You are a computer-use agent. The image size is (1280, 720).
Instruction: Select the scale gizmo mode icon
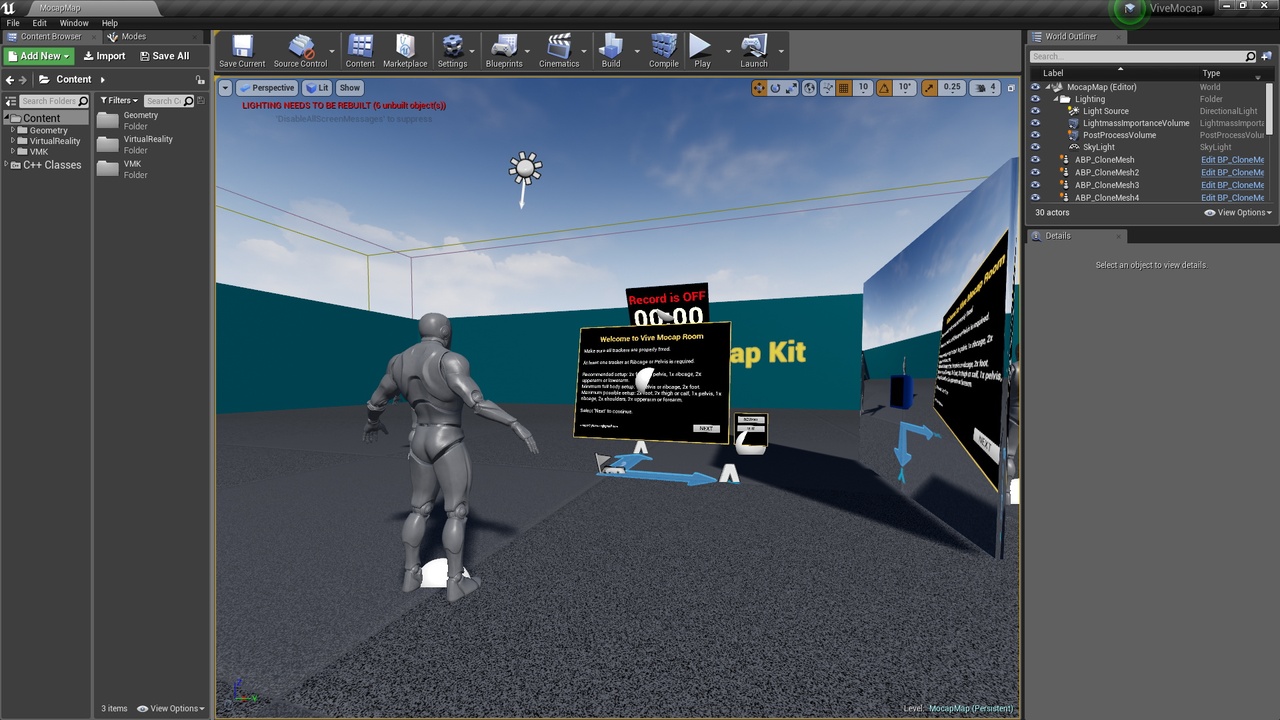(x=791, y=88)
